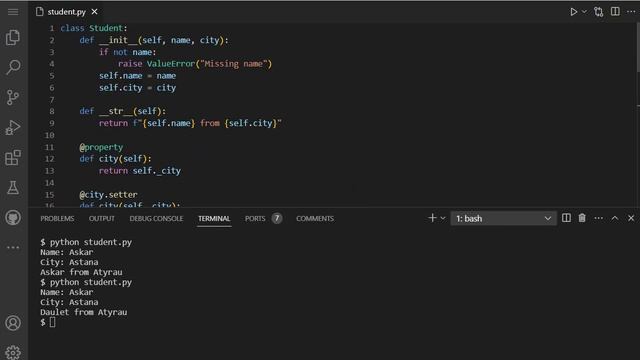Switch to the Ports tab
The image size is (640, 360).
pos(255,219)
